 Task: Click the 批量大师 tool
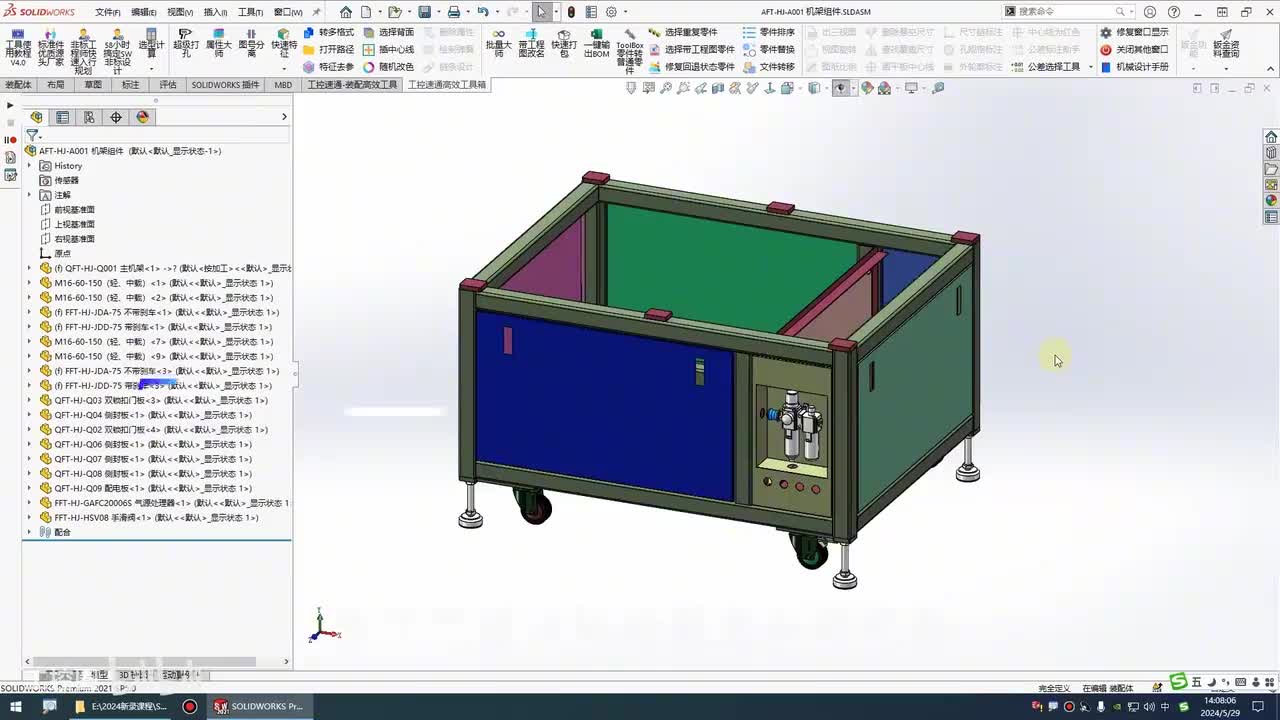498,44
